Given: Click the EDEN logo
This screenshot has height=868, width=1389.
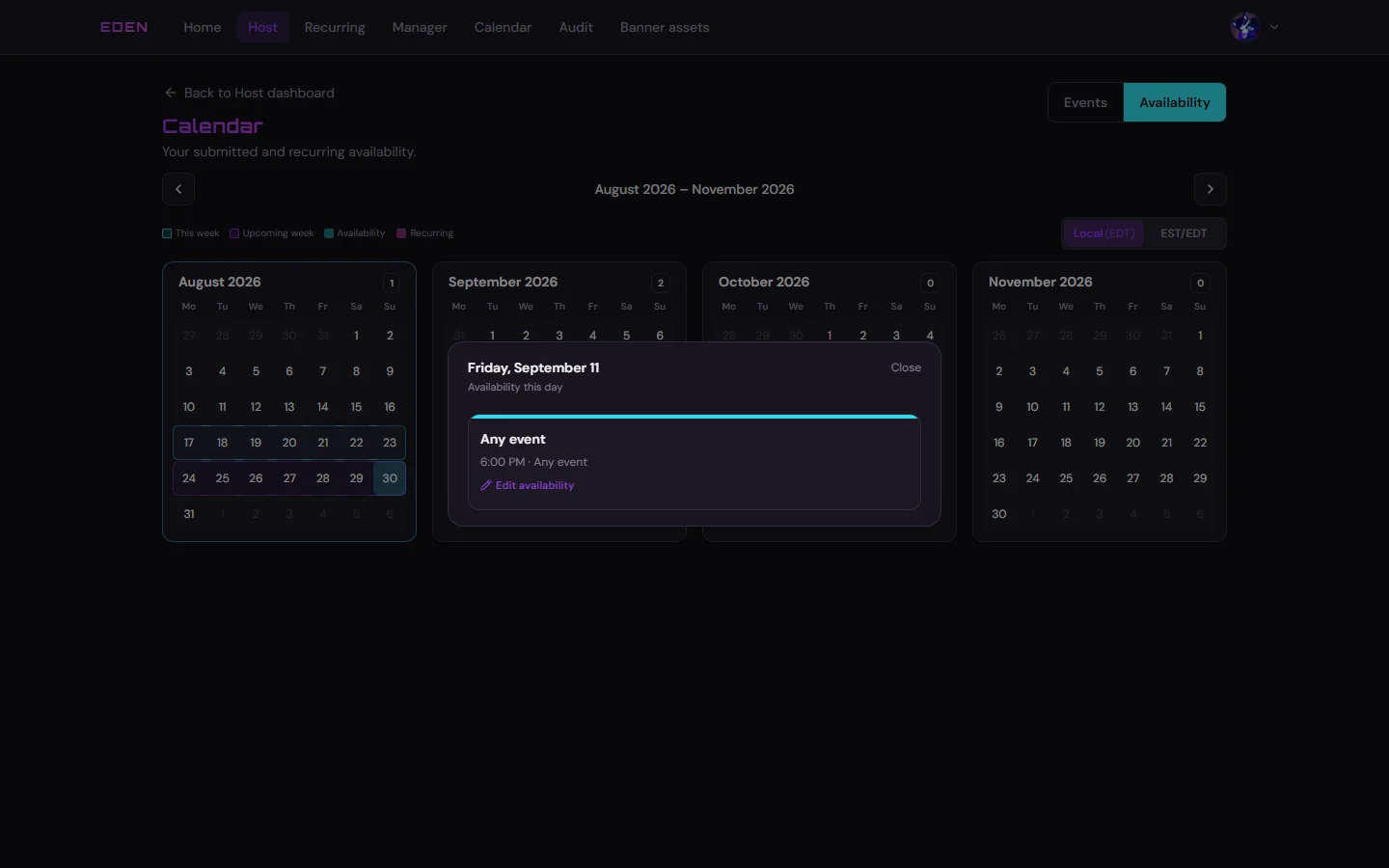Looking at the screenshot, I should (124, 27).
